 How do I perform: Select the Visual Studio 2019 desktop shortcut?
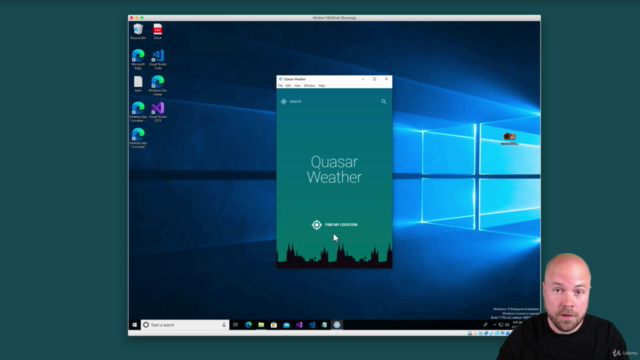158,112
